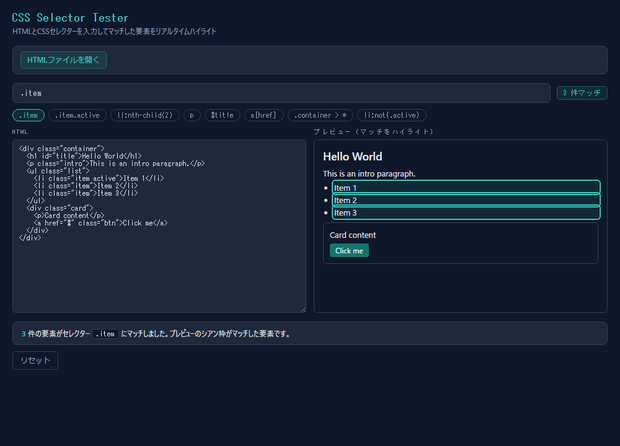The width and height of the screenshot is (620, 446).
Task: Select the .container > * chip
Action: pos(320,115)
